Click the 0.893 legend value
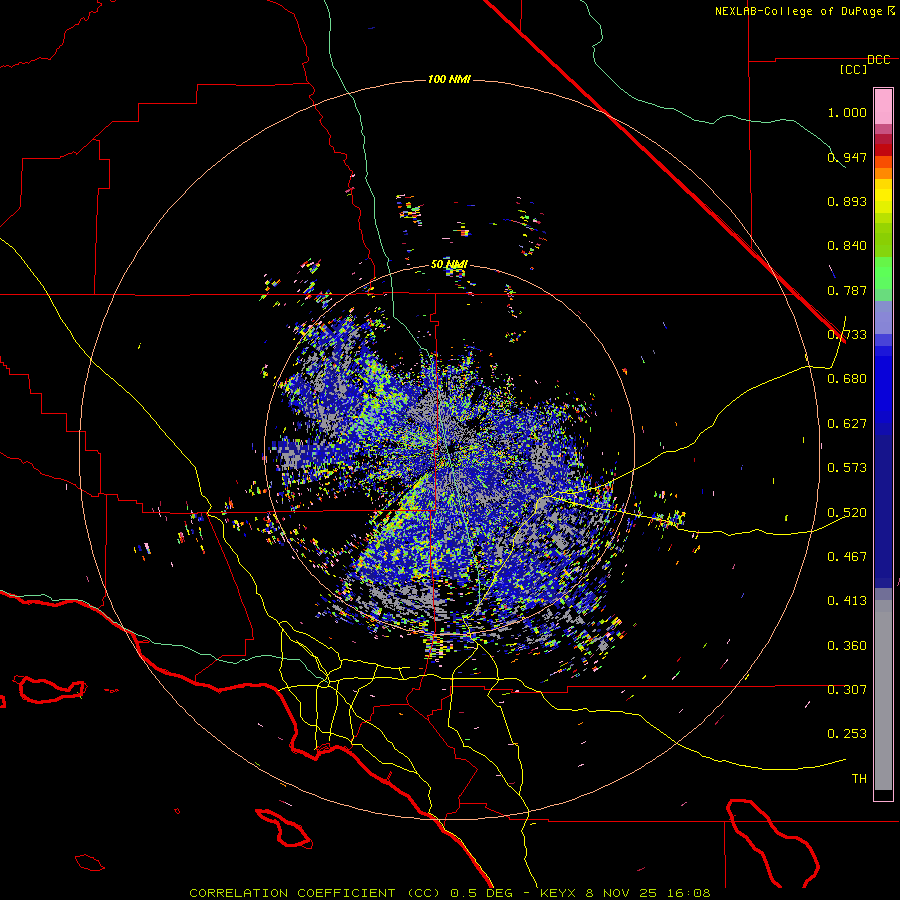The width and height of the screenshot is (900, 900). 847,201
